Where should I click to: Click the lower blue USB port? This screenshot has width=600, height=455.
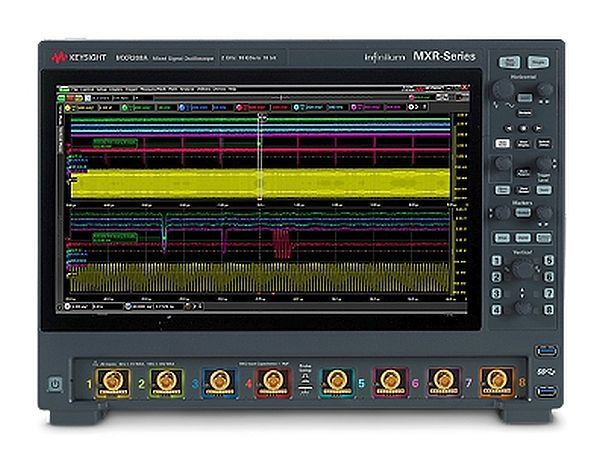[x=547, y=391]
